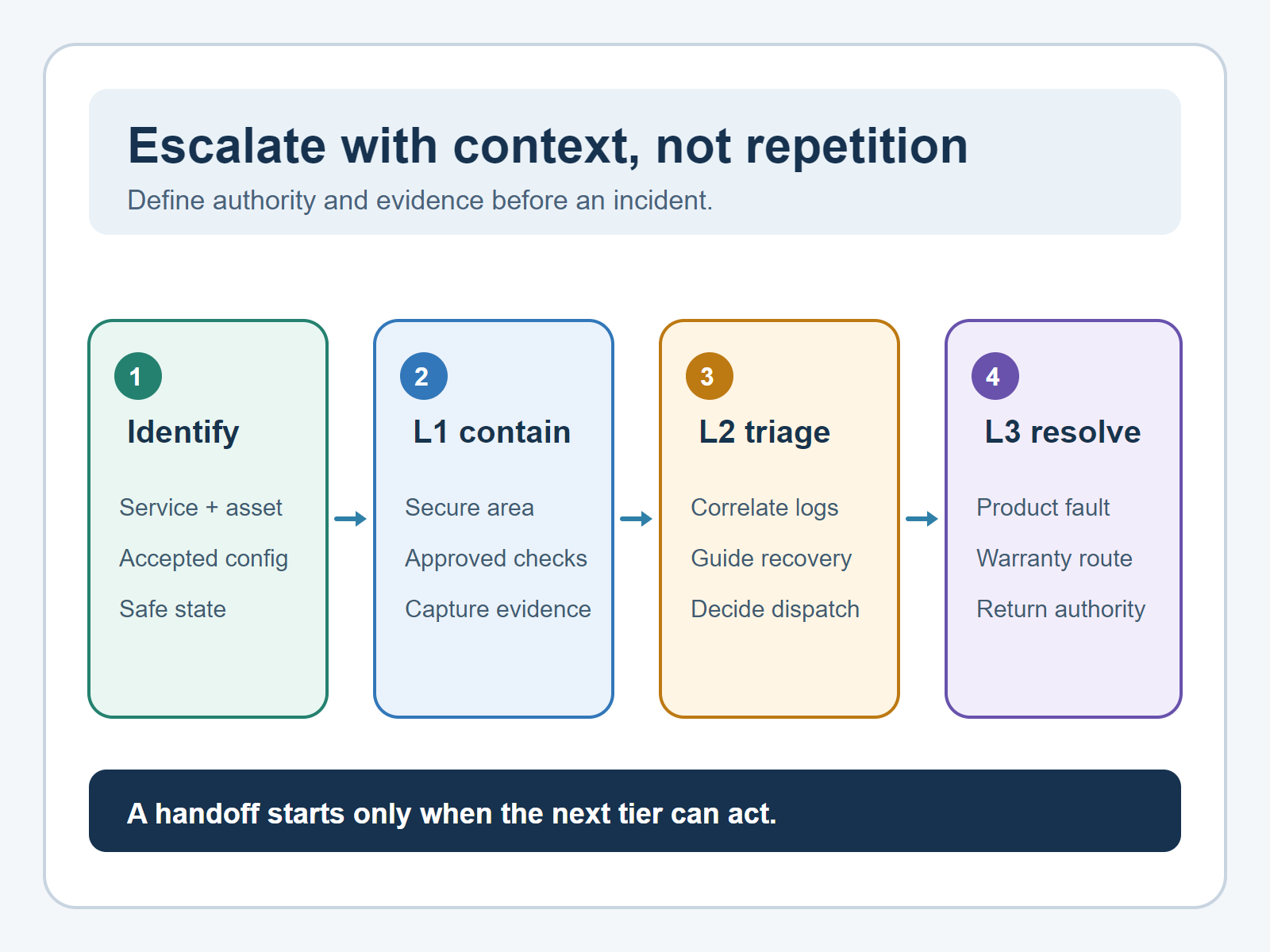Click the Safe state item
The image size is (1270, 952).
click(173, 609)
